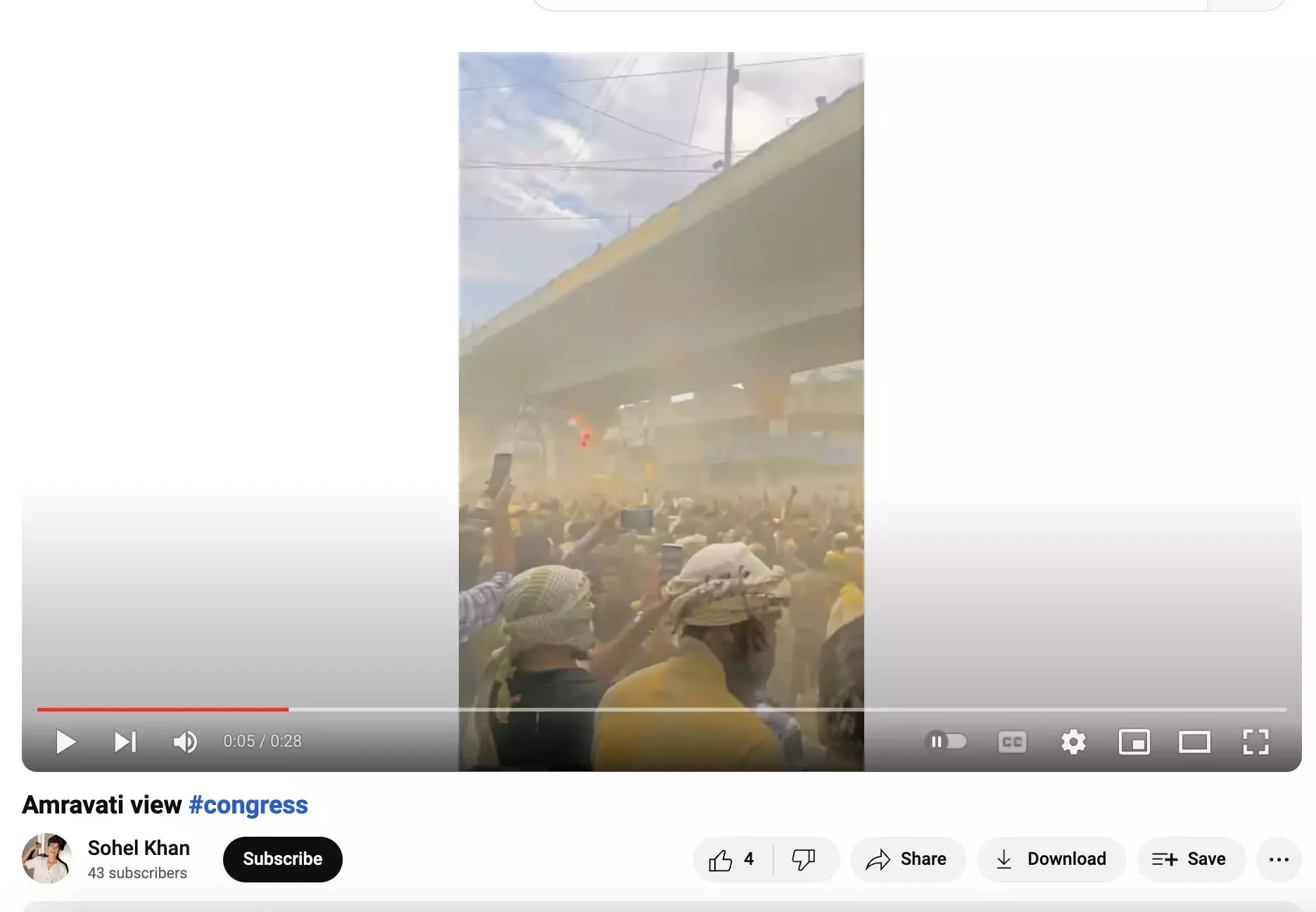The image size is (1316, 912).
Task: Switch to theater mode
Action: [x=1194, y=742]
